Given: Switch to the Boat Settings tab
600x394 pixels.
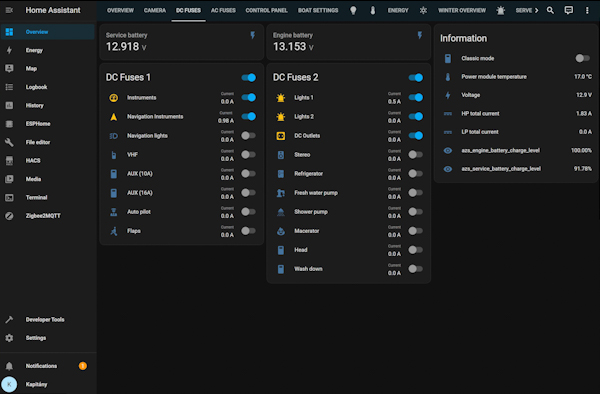Looking at the screenshot, I should coord(318,10).
